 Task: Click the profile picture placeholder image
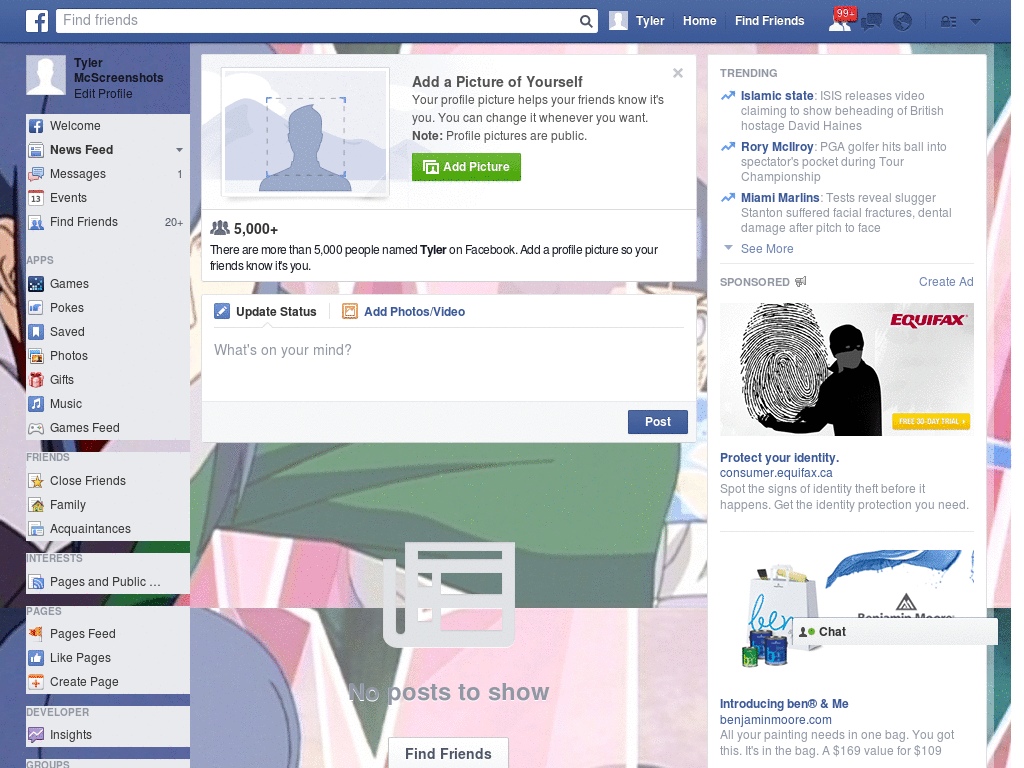(x=306, y=132)
